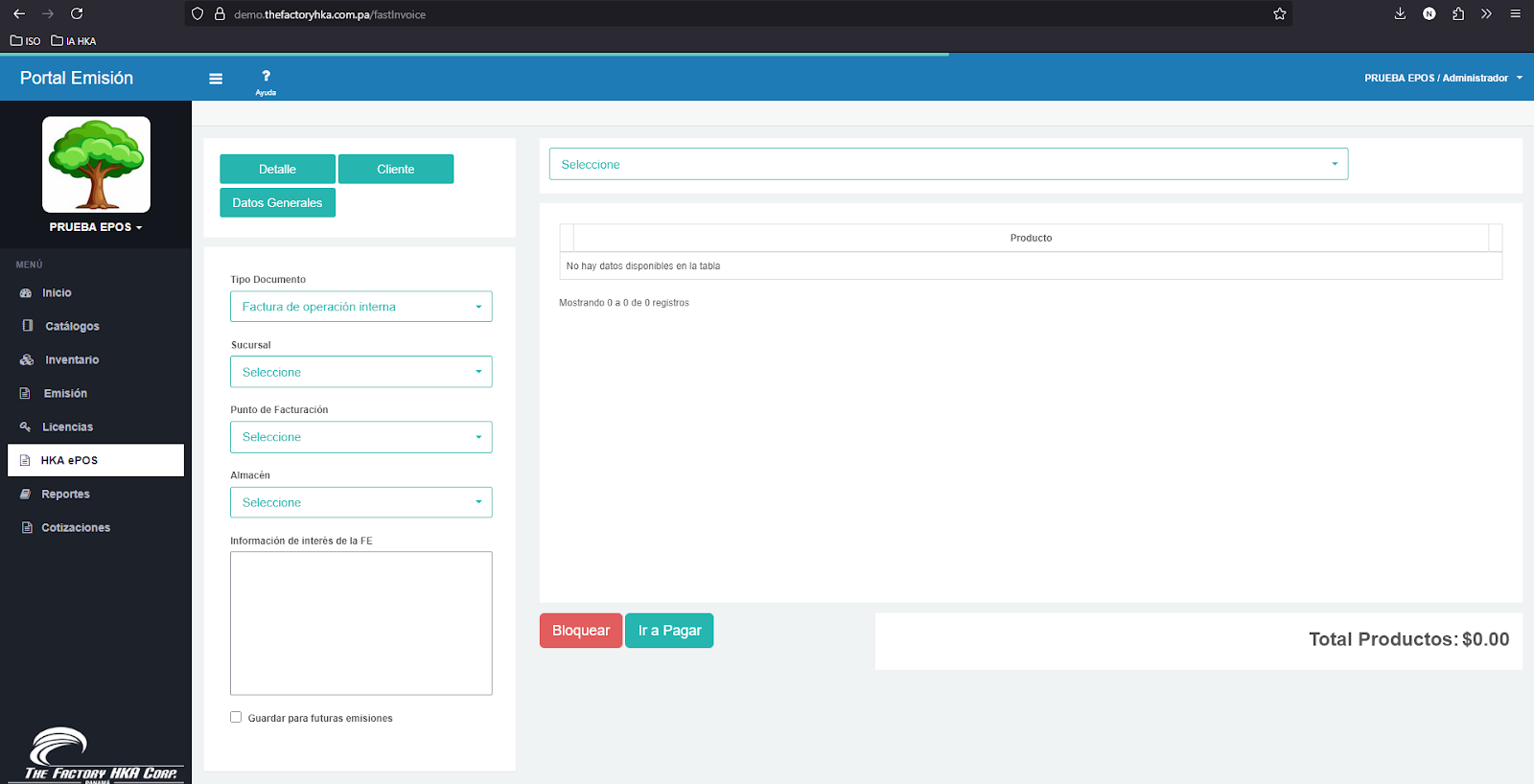Open the Sucursal dropdown
This screenshot has height=784, width=1534.
pos(360,372)
